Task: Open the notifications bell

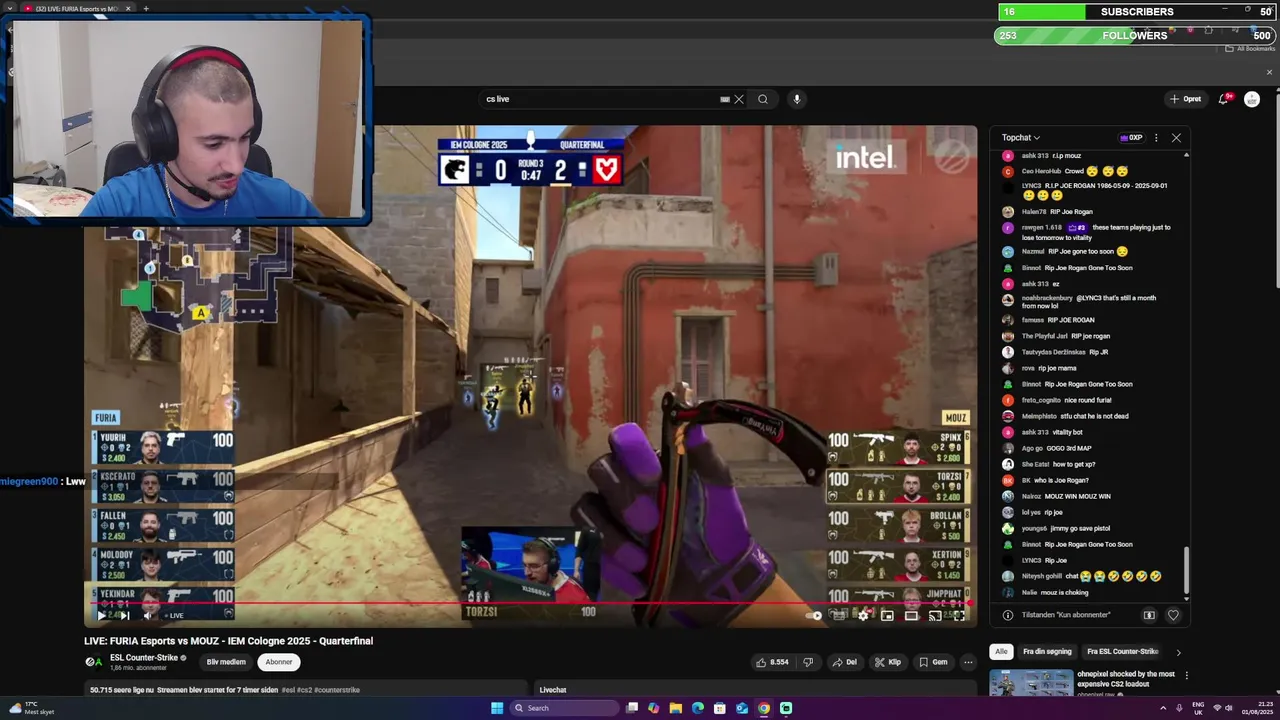Action: (1224, 99)
